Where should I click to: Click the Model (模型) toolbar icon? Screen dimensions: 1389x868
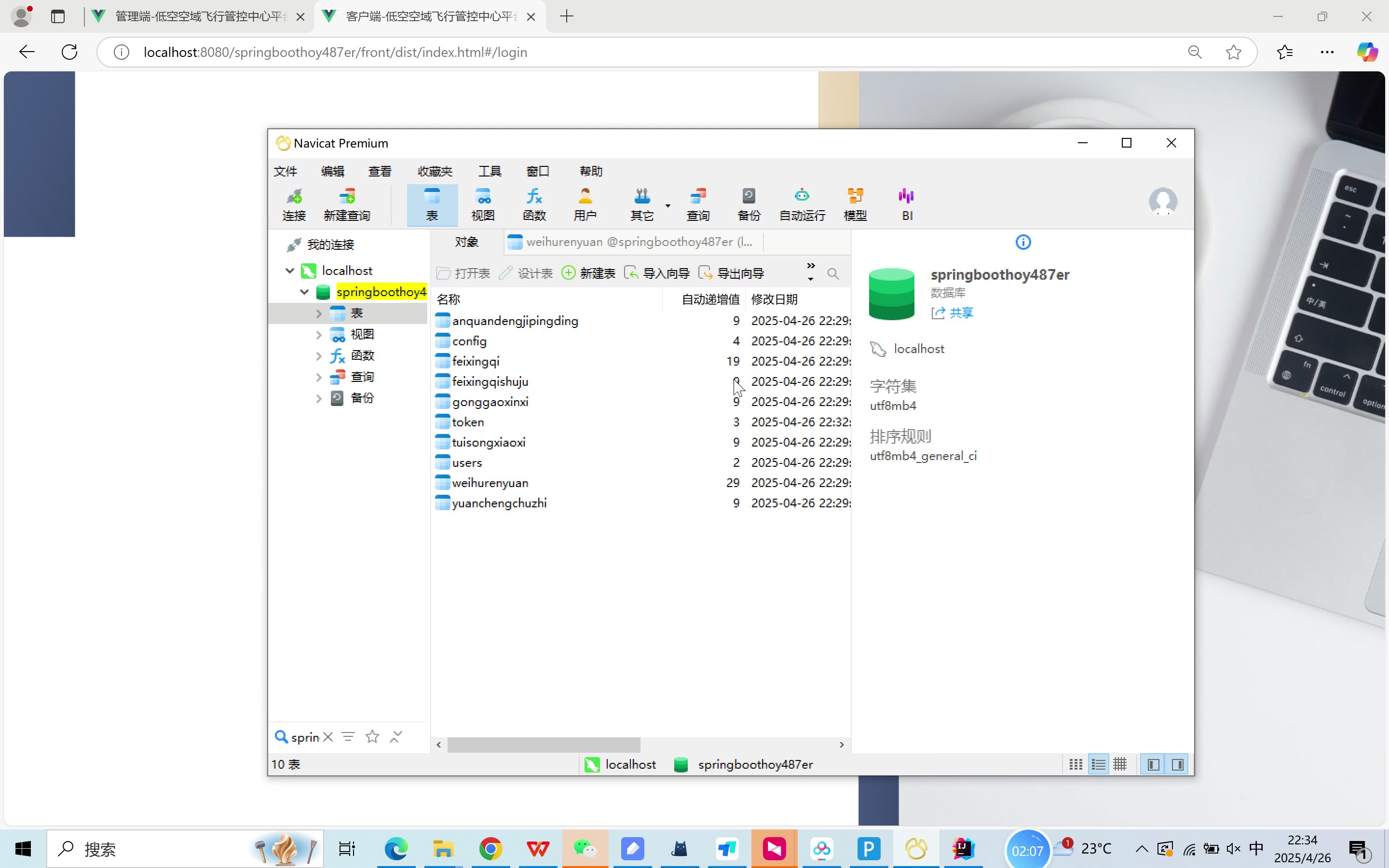tap(855, 204)
